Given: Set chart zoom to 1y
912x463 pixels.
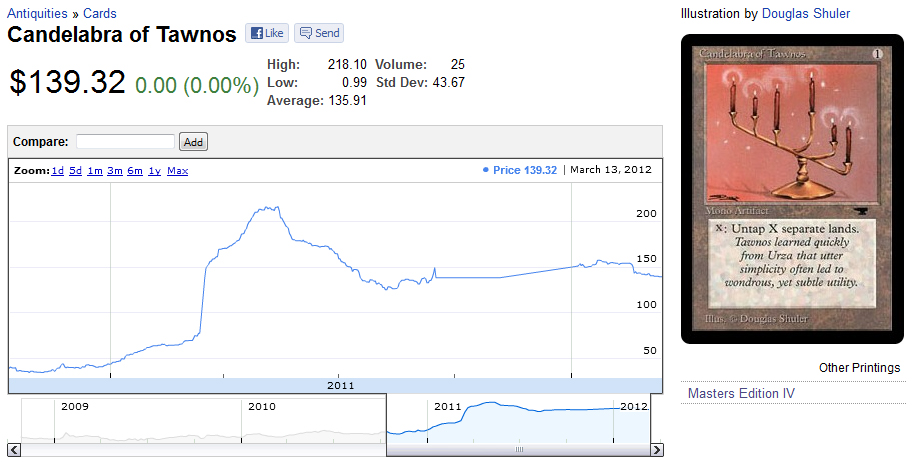Looking at the screenshot, I should coord(154,171).
